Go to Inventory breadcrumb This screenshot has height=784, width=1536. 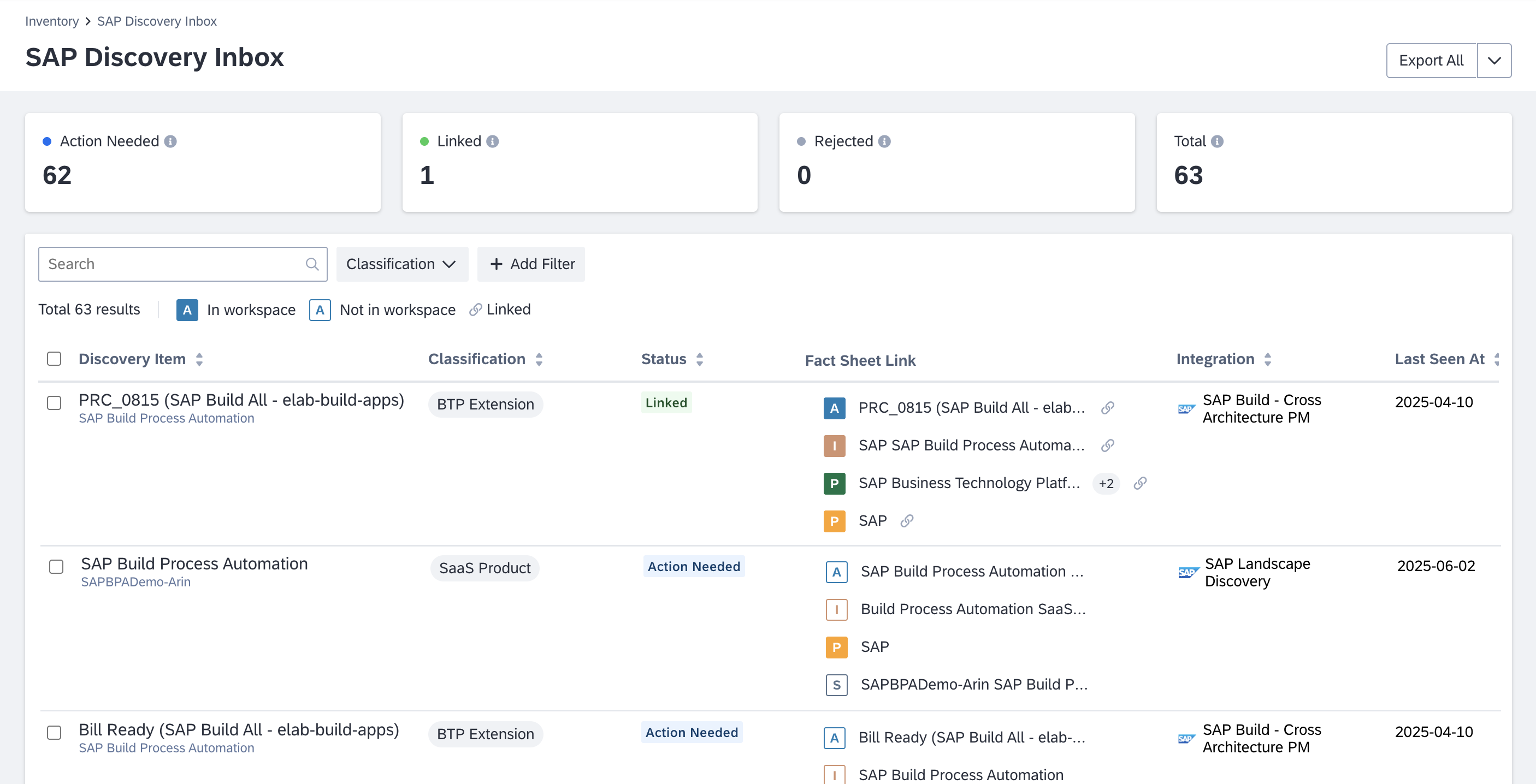pos(52,21)
